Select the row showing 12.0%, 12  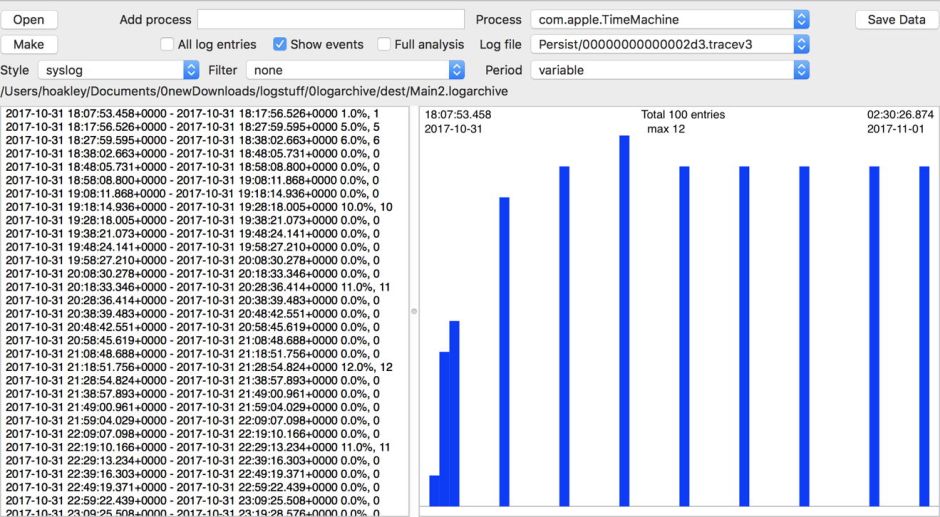(x=198, y=367)
